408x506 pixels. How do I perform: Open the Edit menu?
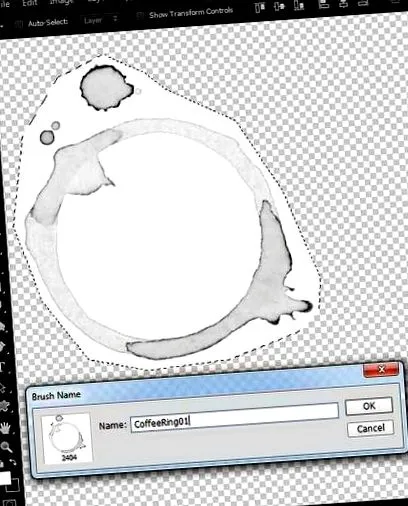coord(29,3)
